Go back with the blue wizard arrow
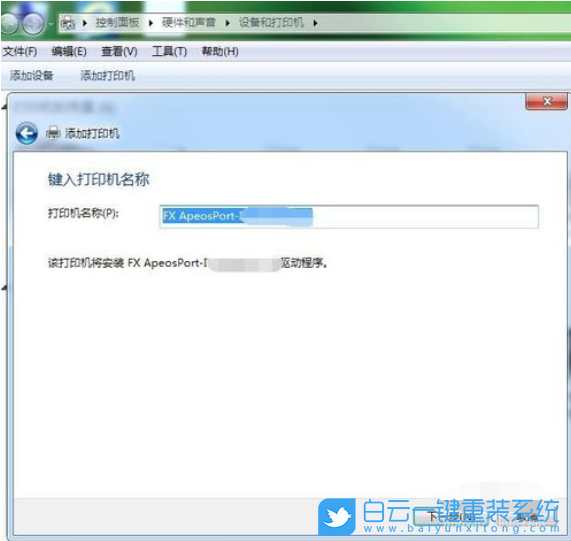Image resolution: width=571 pixels, height=541 pixels. [26, 133]
